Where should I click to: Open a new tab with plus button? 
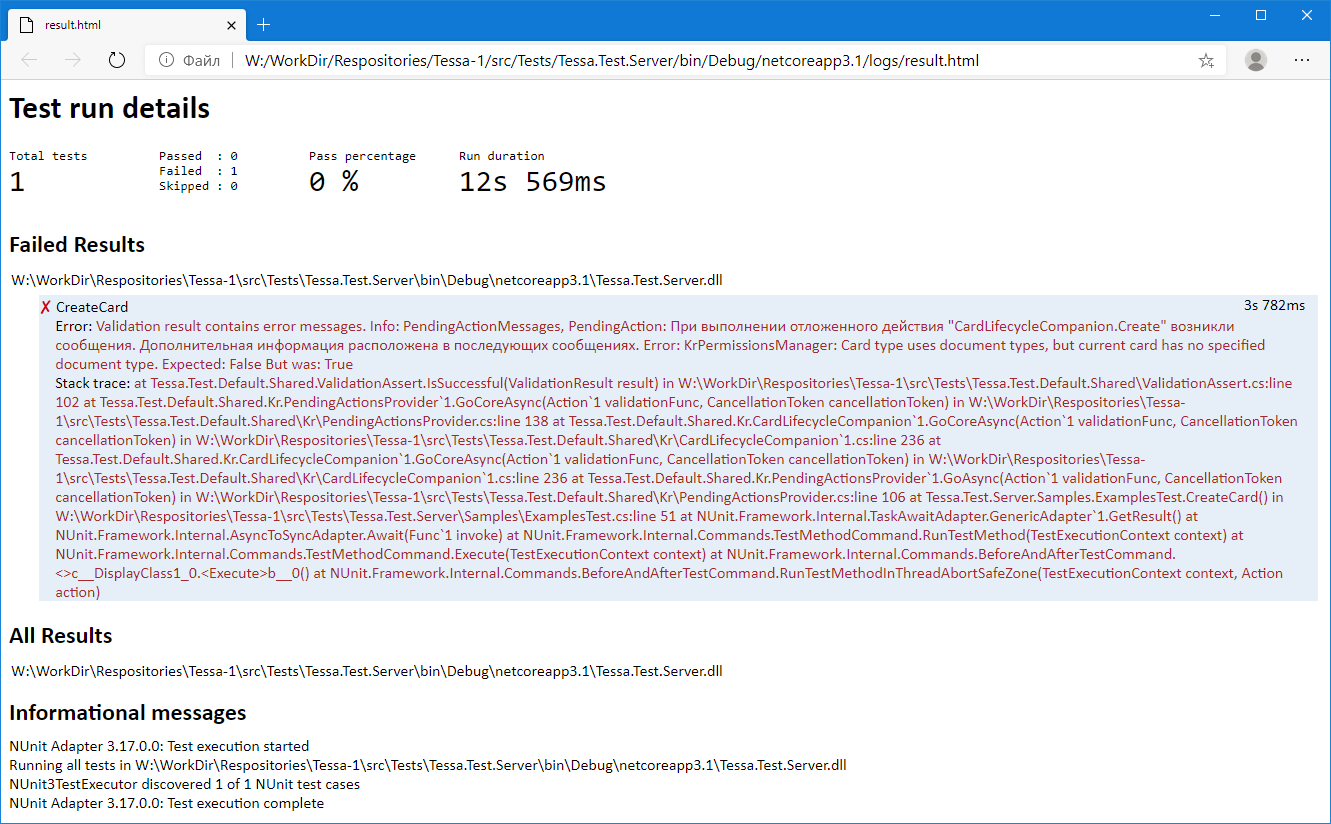point(263,24)
